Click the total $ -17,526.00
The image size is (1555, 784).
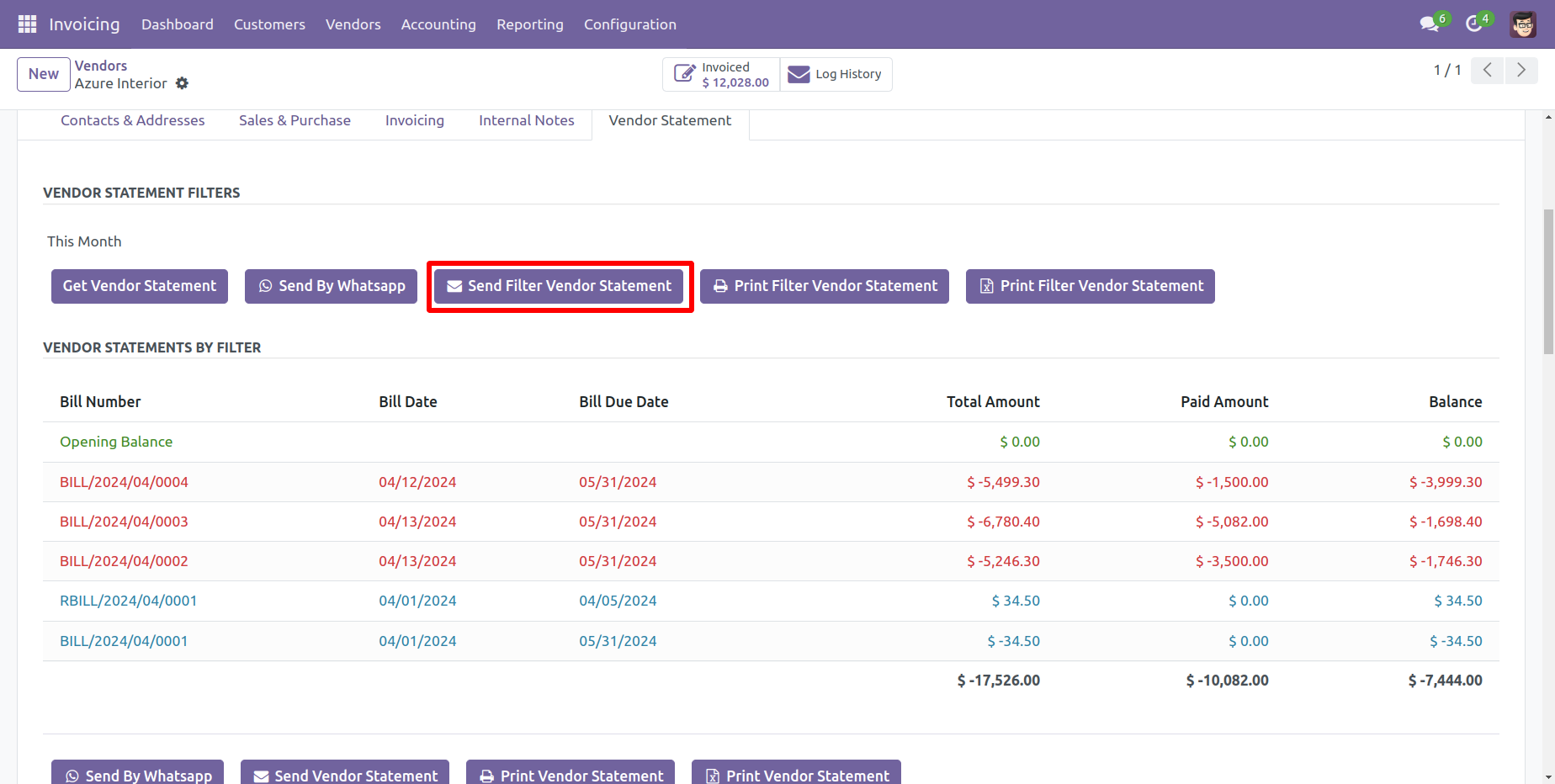998,681
